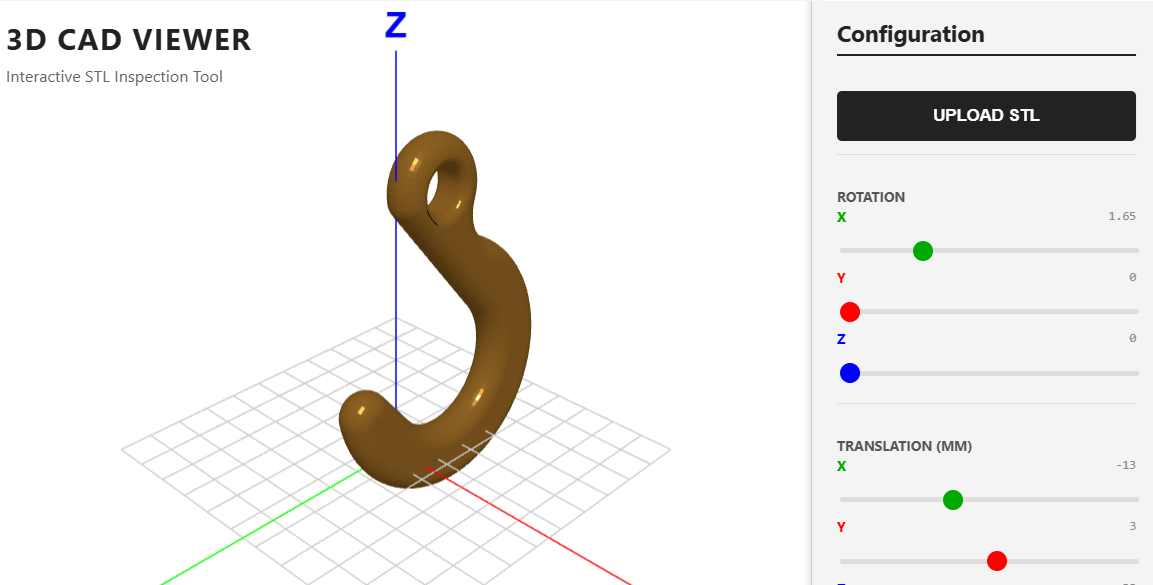This screenshot has width=1153, height=585.
Task: Click the TRANSLATION (MM) section header
Action: tap(905, 446)
